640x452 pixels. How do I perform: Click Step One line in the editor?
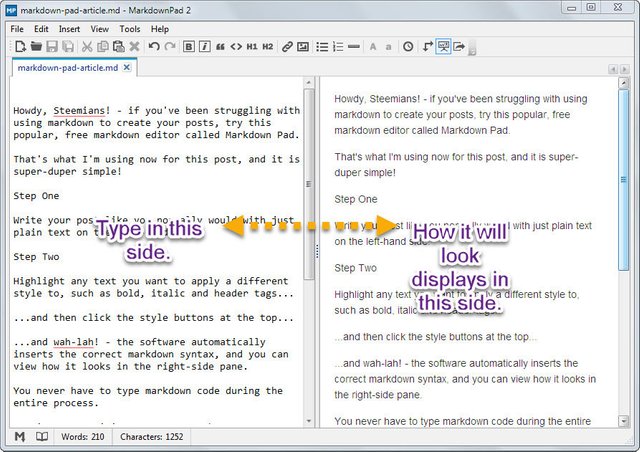pyautogui.click(x=36, y=196)
